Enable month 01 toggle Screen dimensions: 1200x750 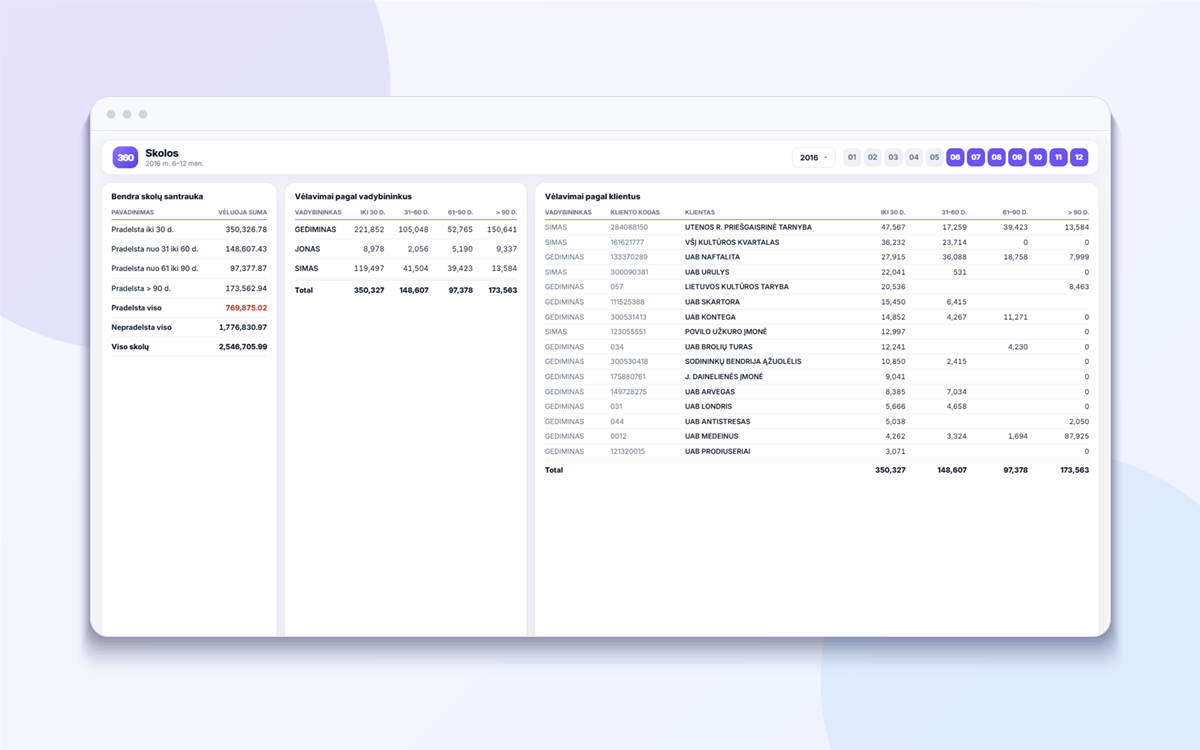[x=852, y=157]
